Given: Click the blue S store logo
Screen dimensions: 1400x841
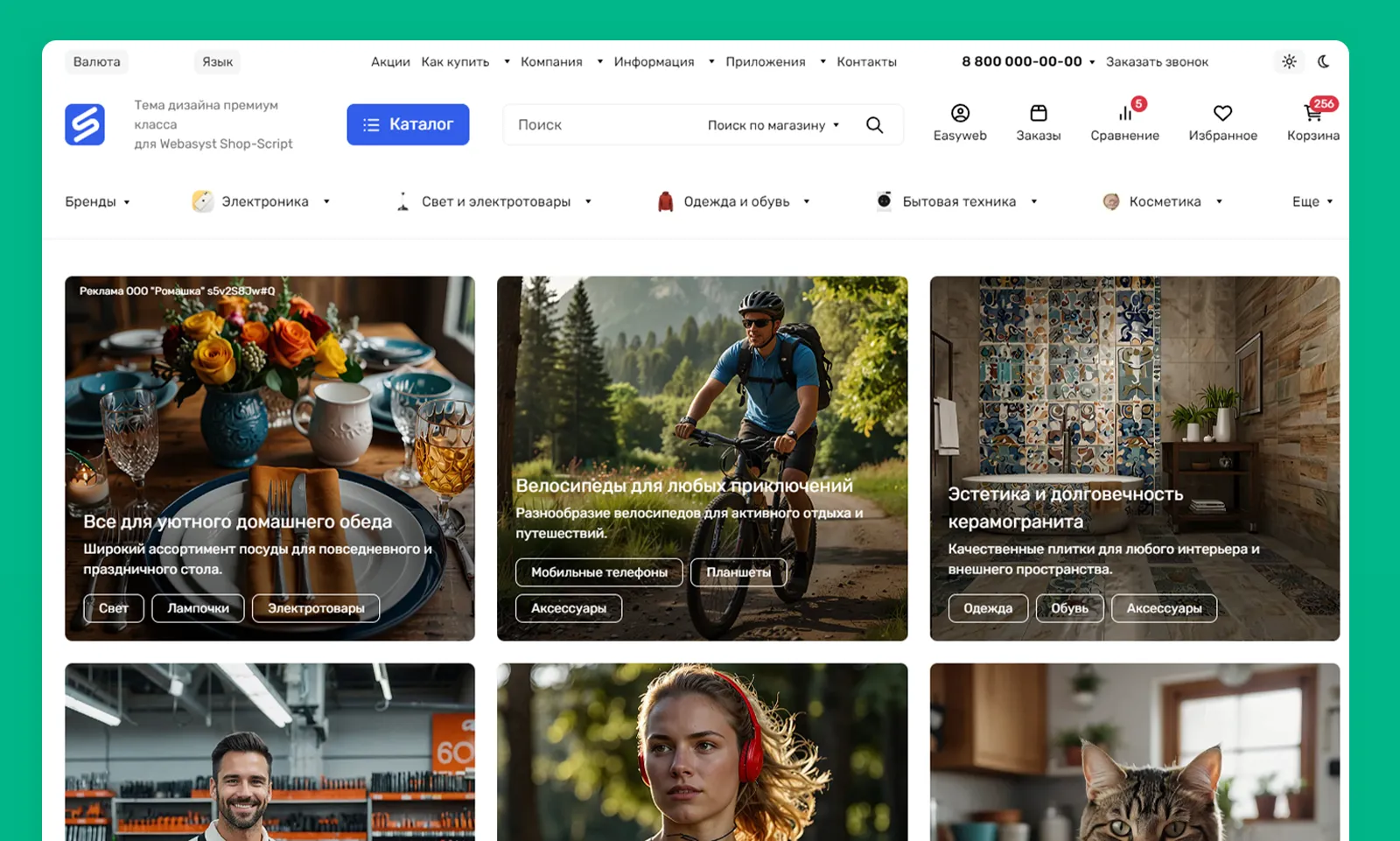Looking at the screenshot, I should coord(85,124).
